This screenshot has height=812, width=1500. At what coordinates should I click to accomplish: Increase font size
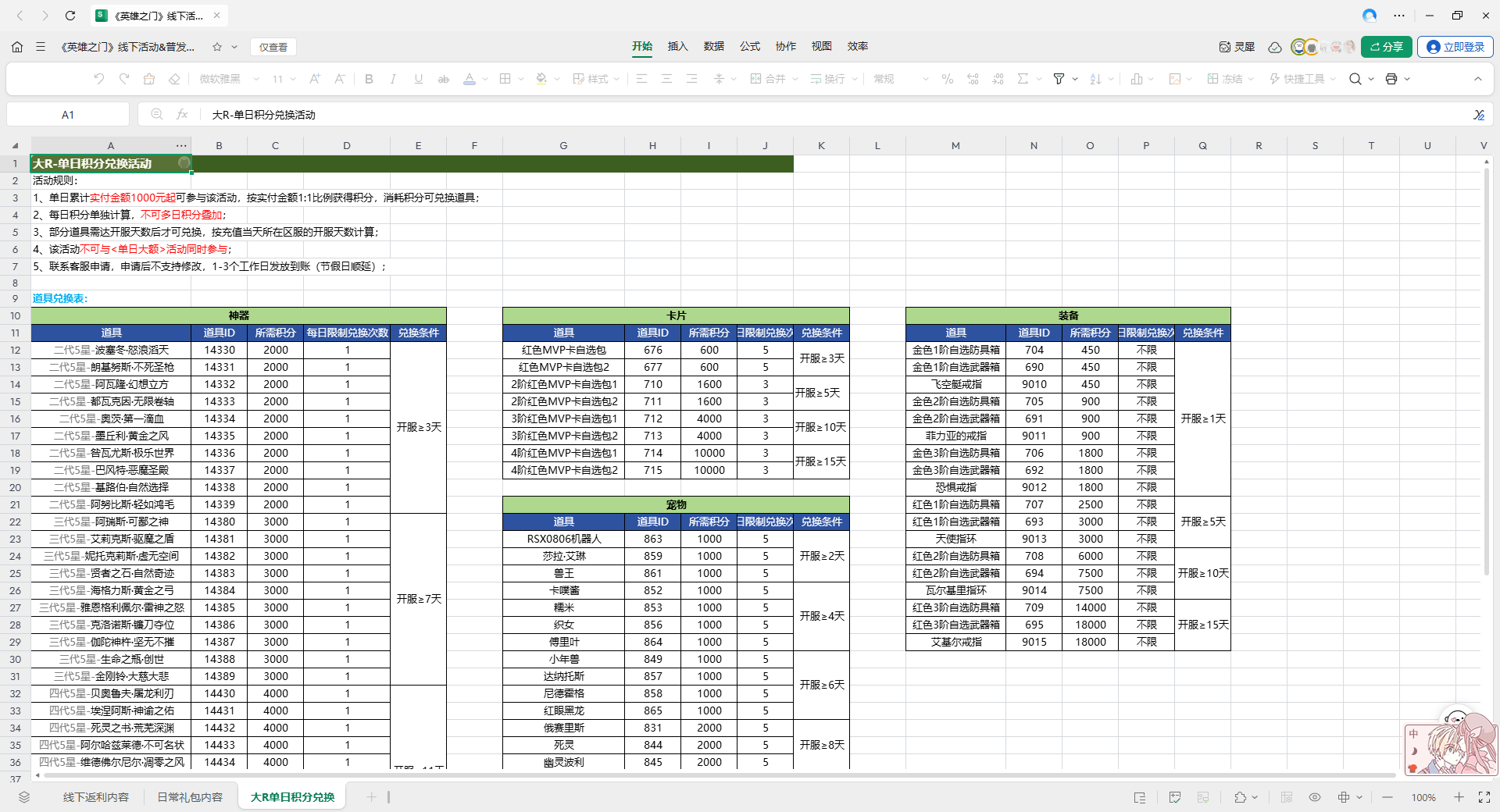pos(315,79)
